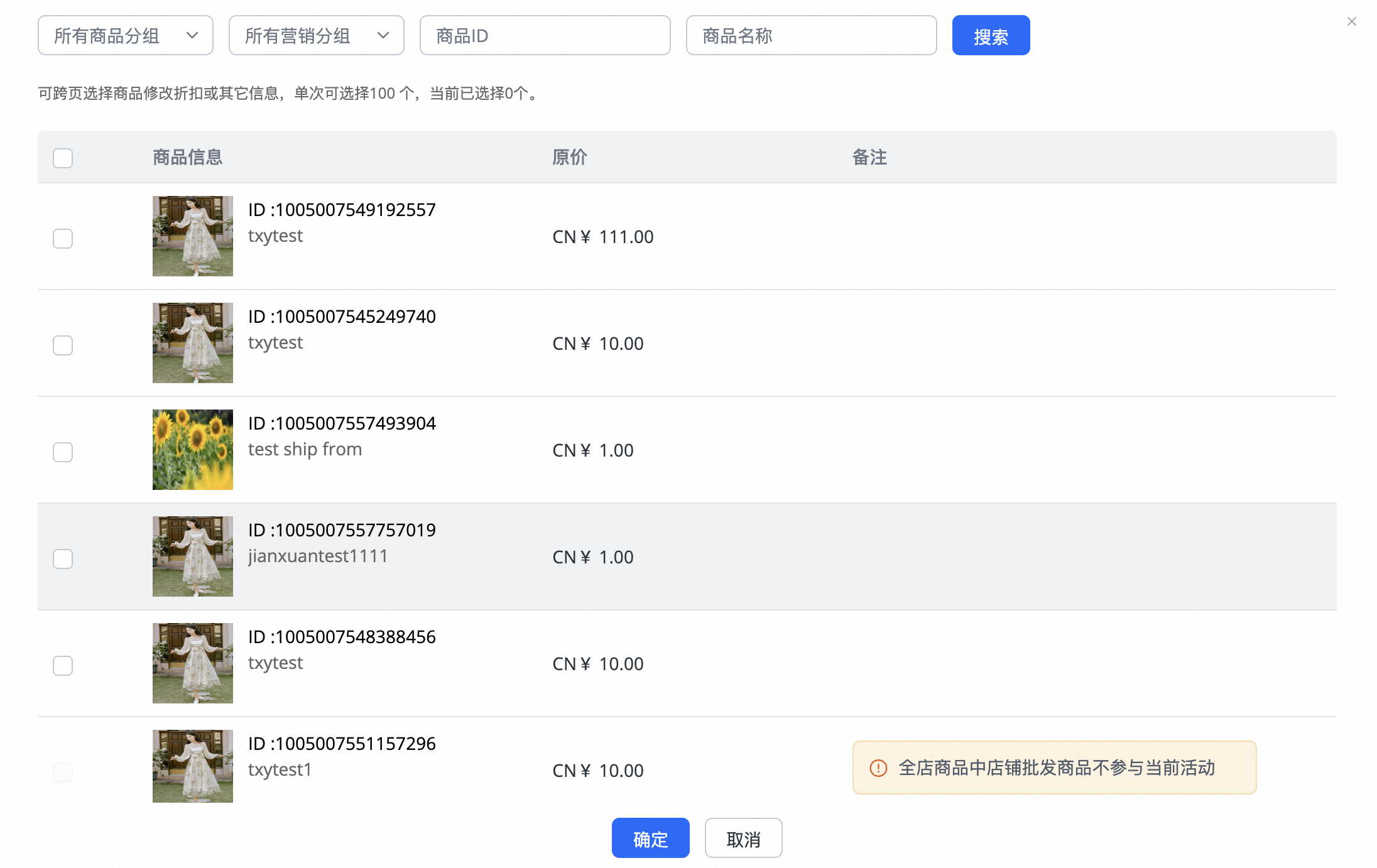Click the chevron arrow on 所有营销分组
1377x868 pixels.
(383, 36)
